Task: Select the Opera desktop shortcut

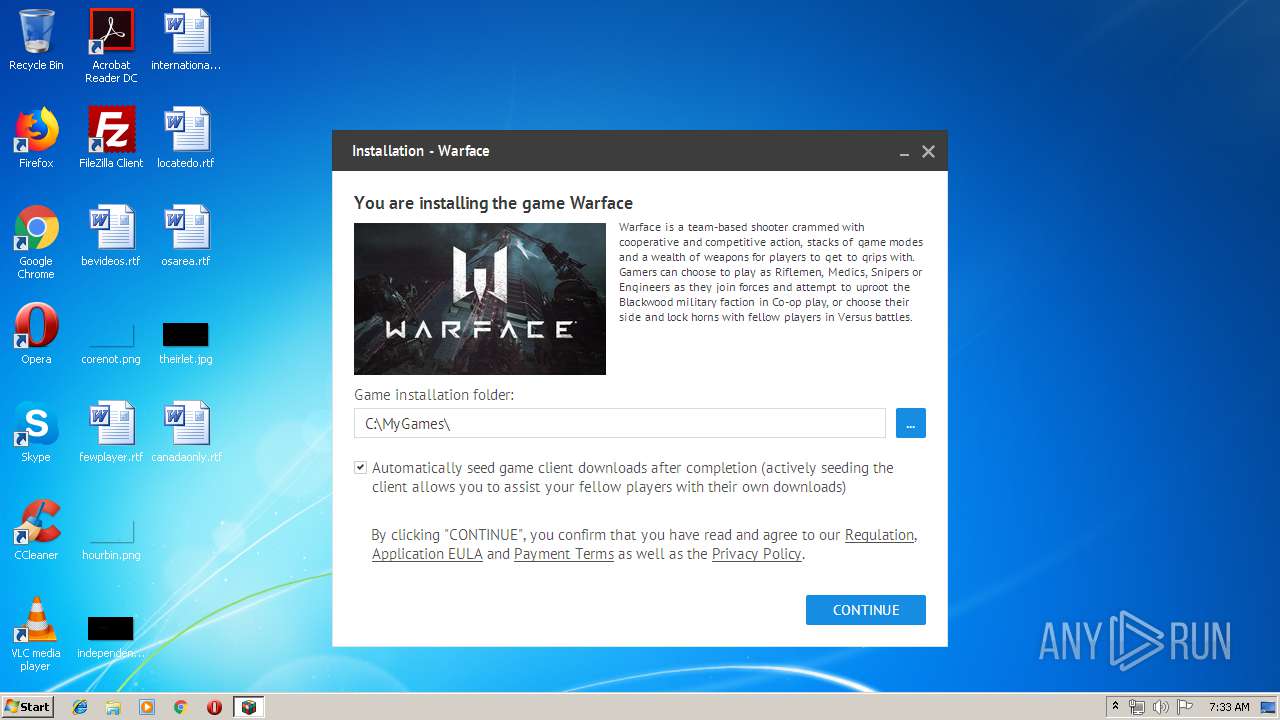Action: 36,335
